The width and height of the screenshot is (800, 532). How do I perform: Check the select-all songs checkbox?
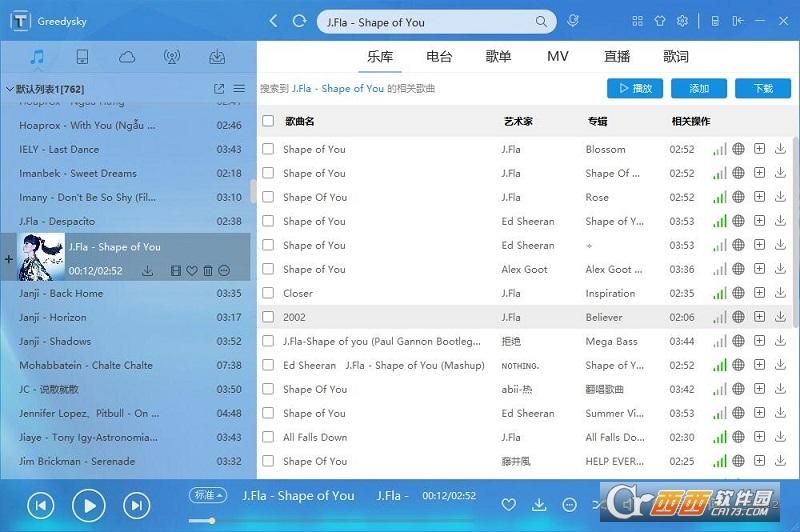pyautogui.click(x=268, y=121)
